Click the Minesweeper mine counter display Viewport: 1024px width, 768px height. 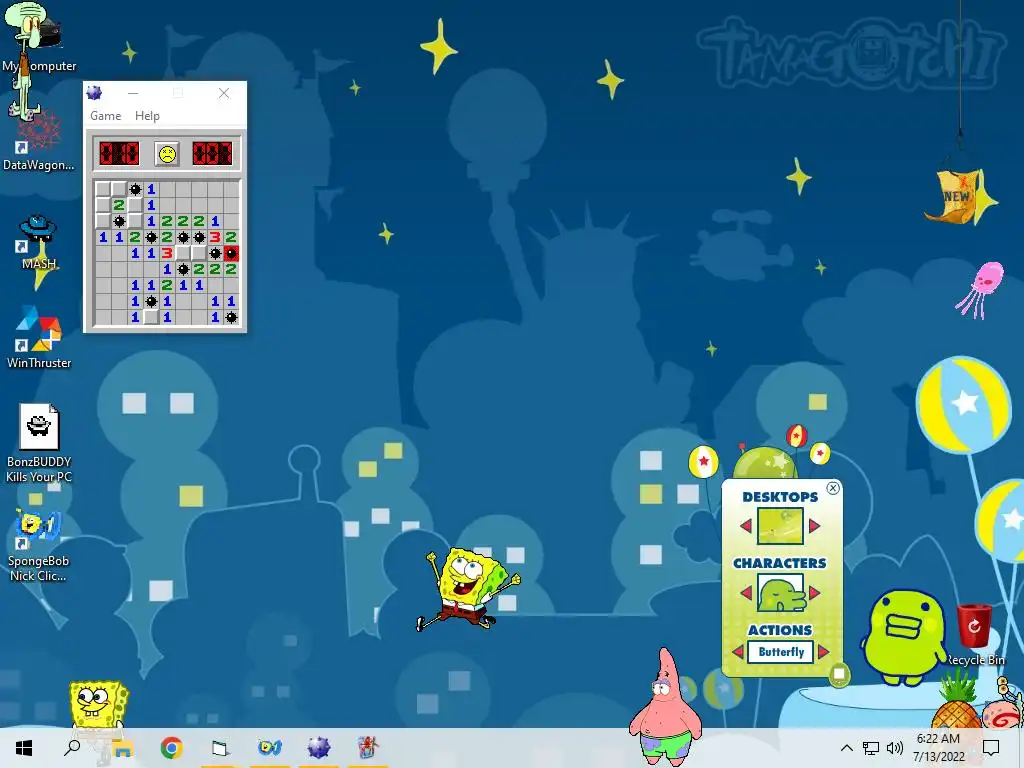tap(119, 154)
